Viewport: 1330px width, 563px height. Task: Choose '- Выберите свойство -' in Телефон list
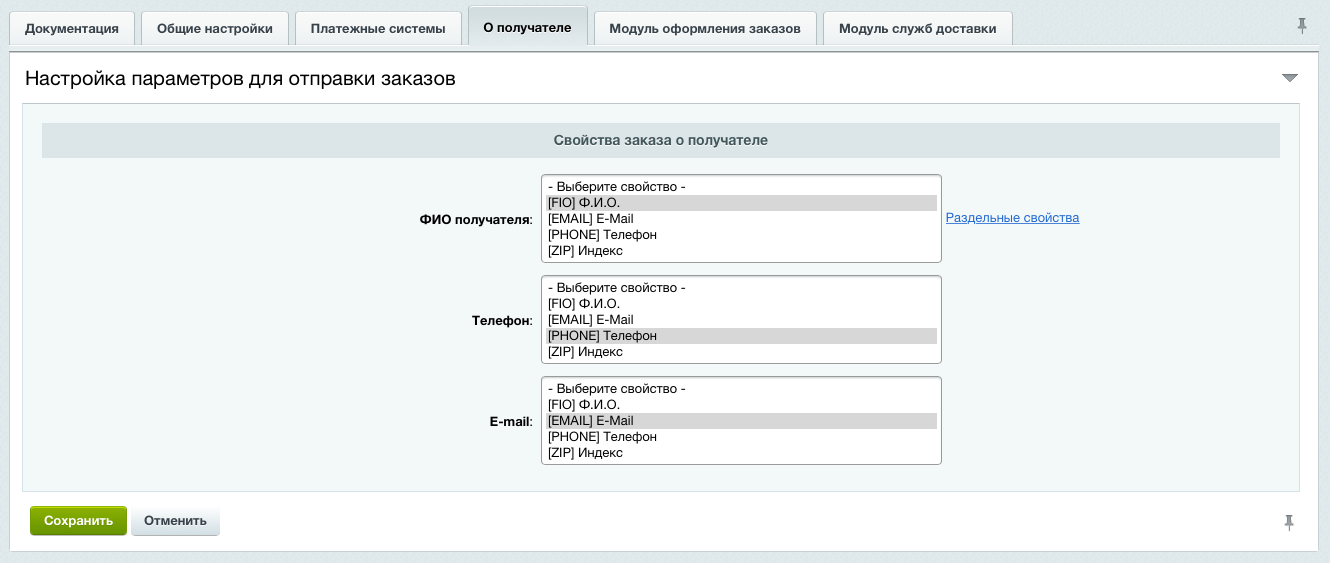point(741,288)
